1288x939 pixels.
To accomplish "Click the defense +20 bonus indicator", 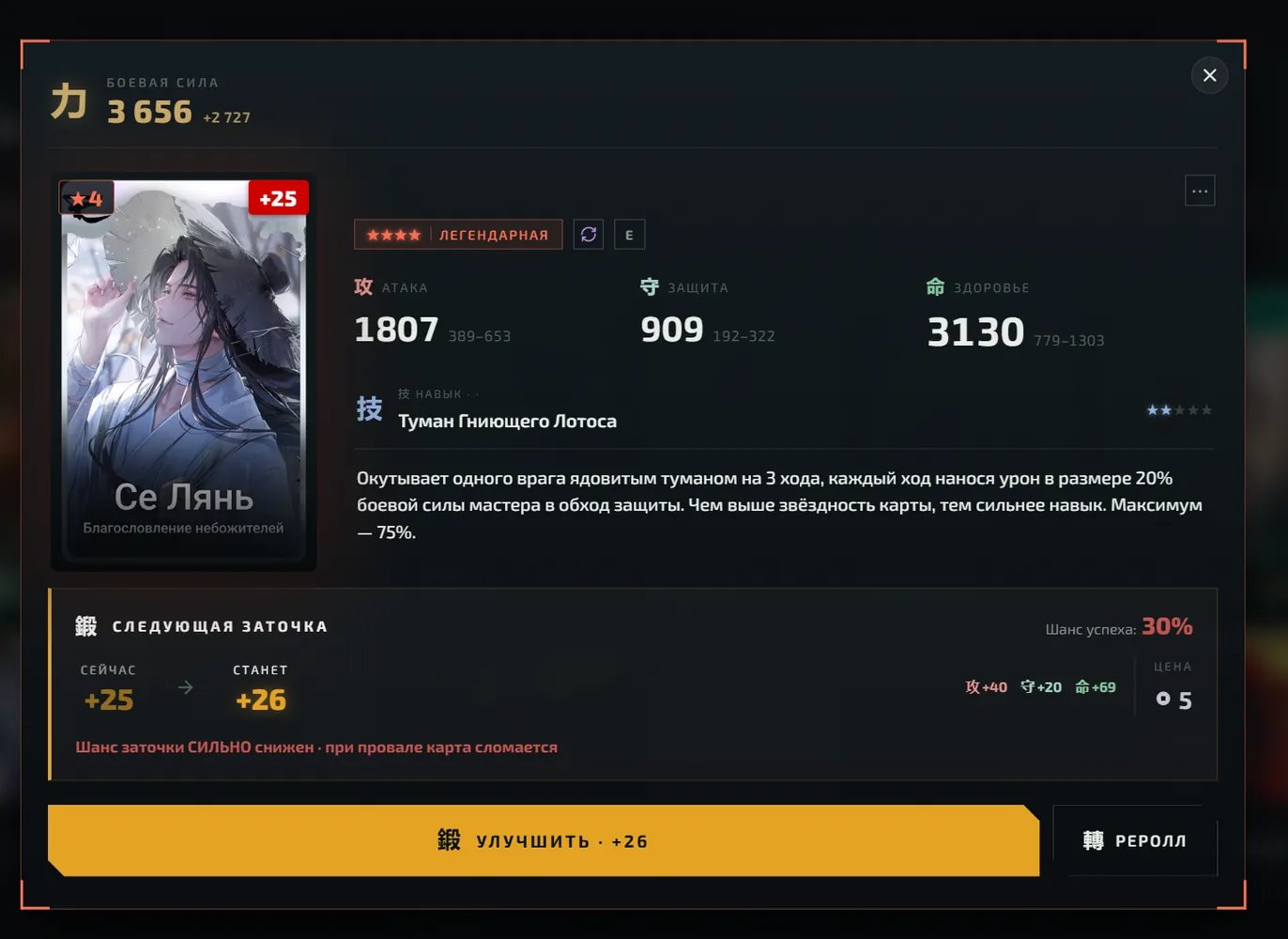I will 1041,687.
